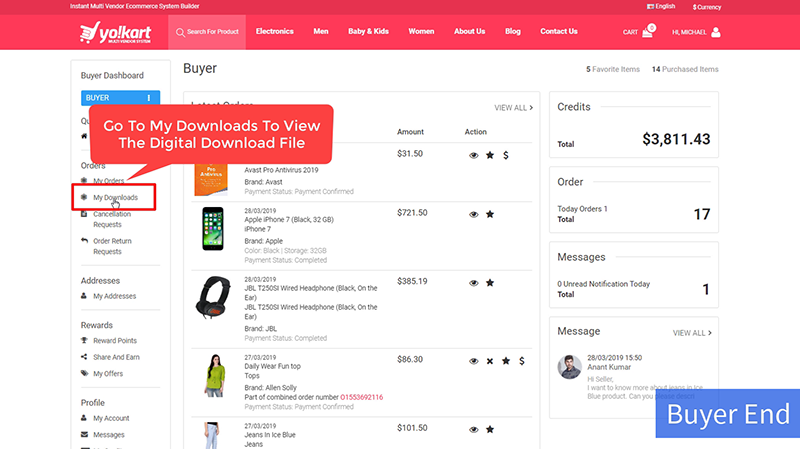The image size is (800, 449).
Task: Open 5 Favorite Items link
Action: click(x=613, y=69)
